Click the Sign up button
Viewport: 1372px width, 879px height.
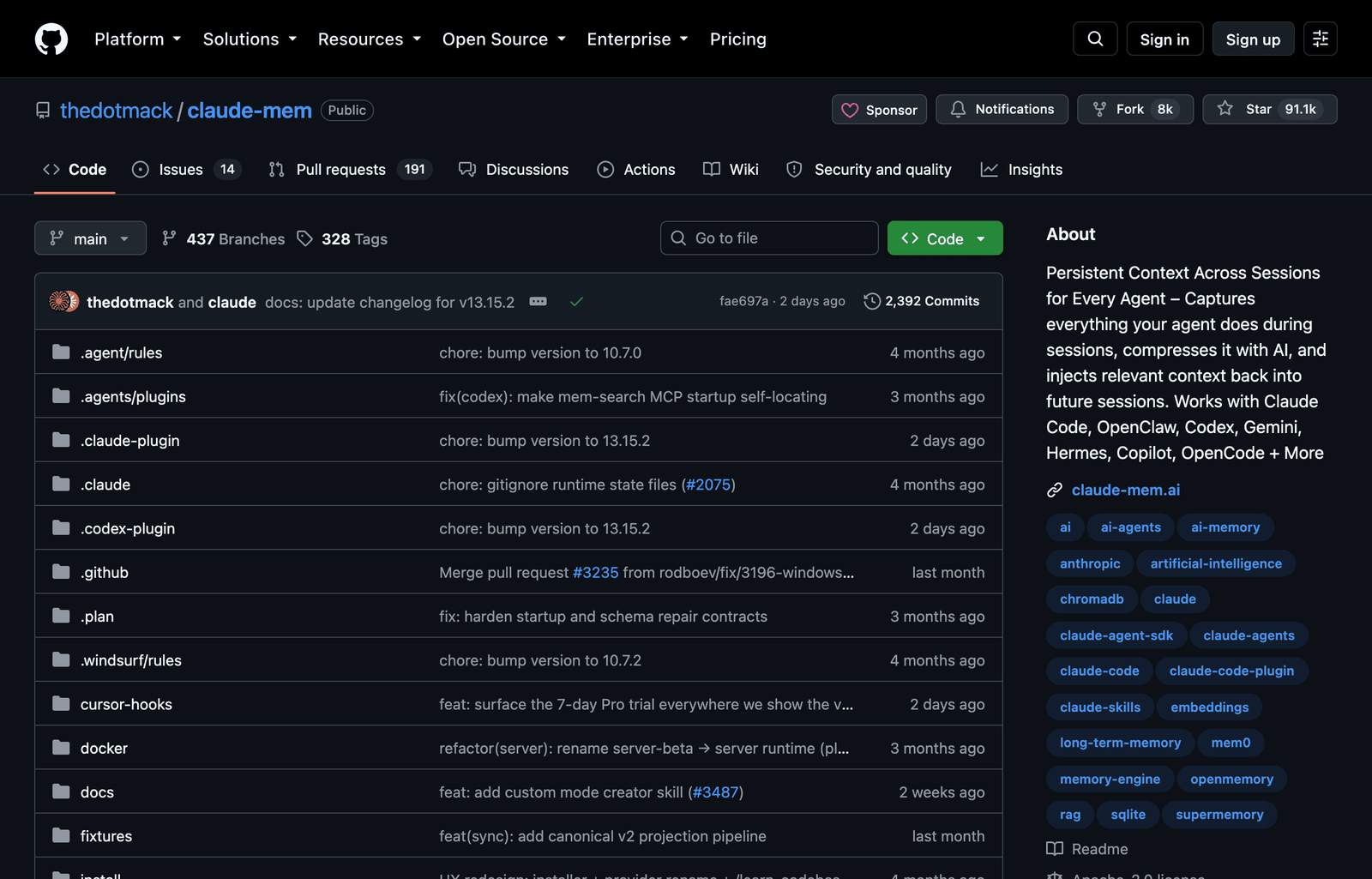1253,39
